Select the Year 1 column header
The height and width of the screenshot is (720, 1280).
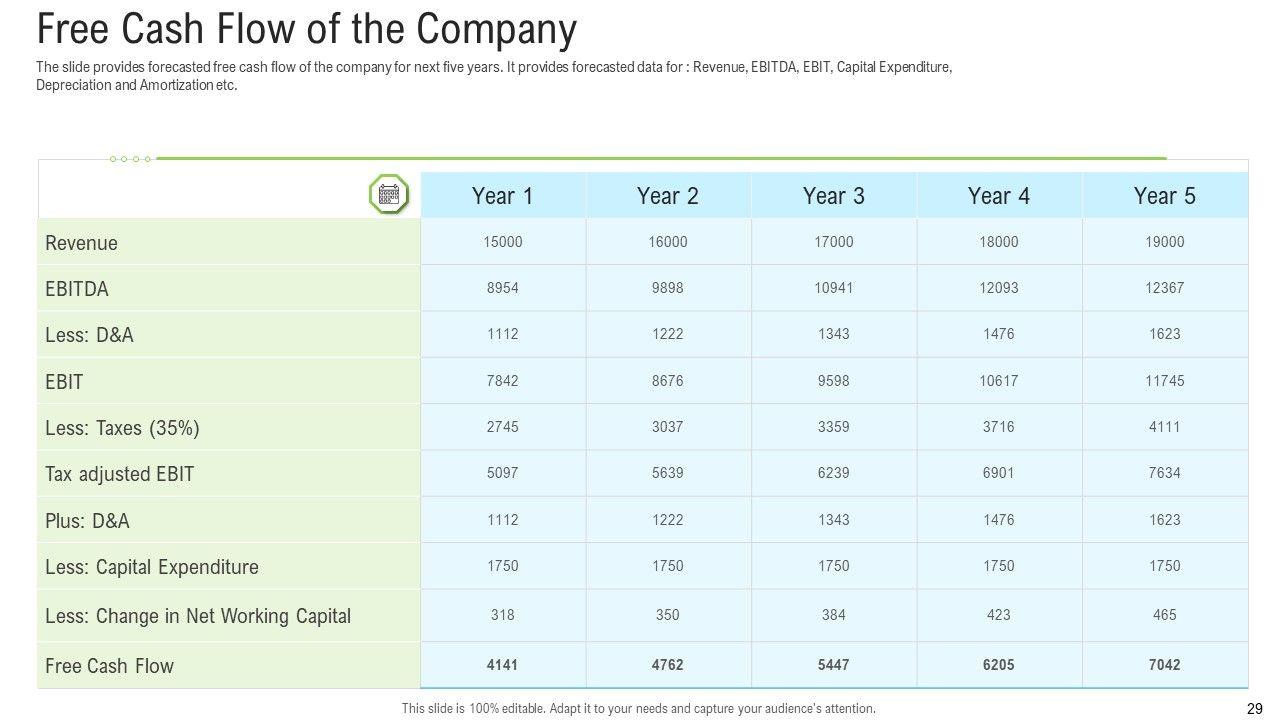(x=502, y=196)
